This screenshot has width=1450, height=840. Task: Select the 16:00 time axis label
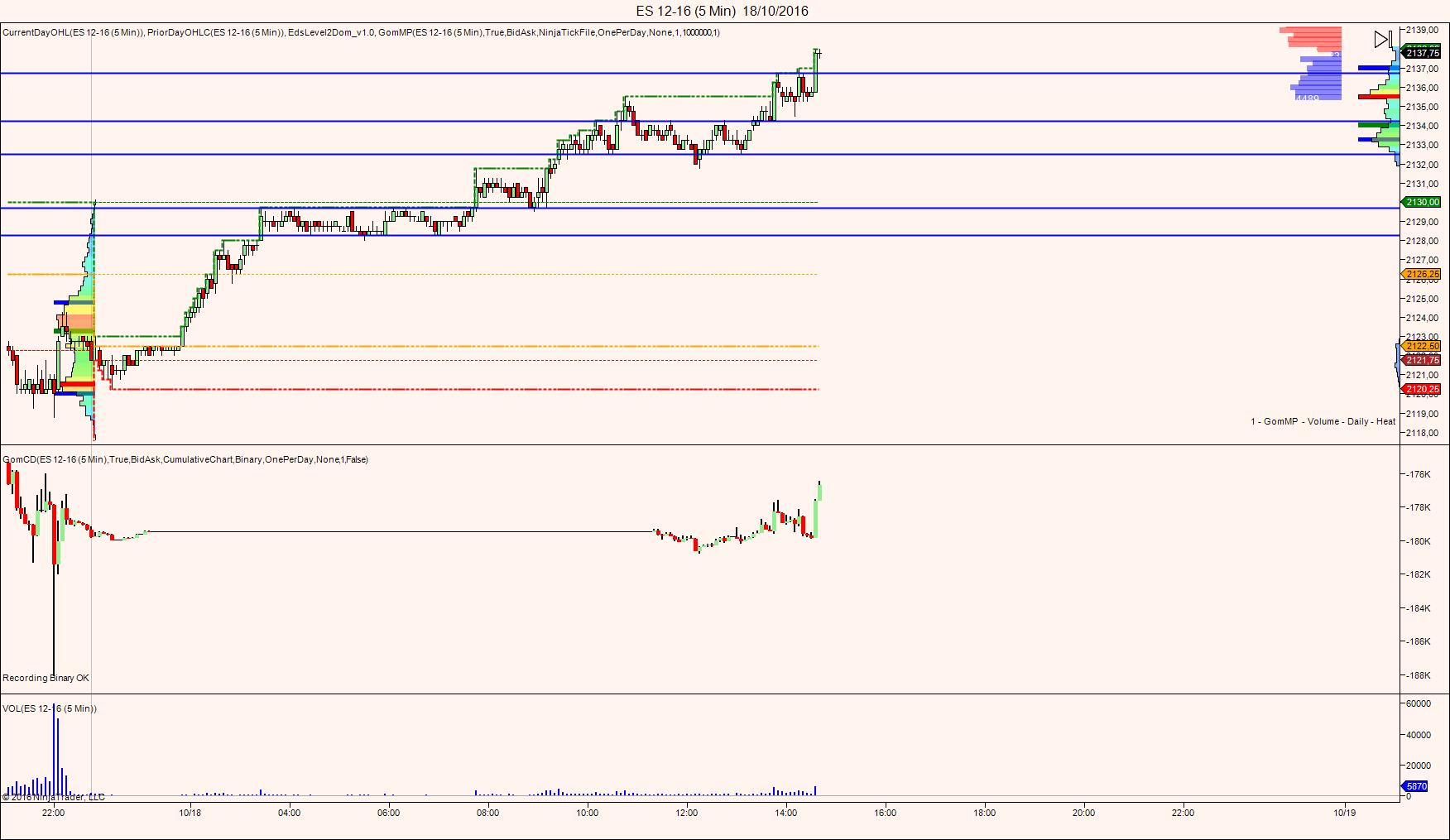(886, 813)
